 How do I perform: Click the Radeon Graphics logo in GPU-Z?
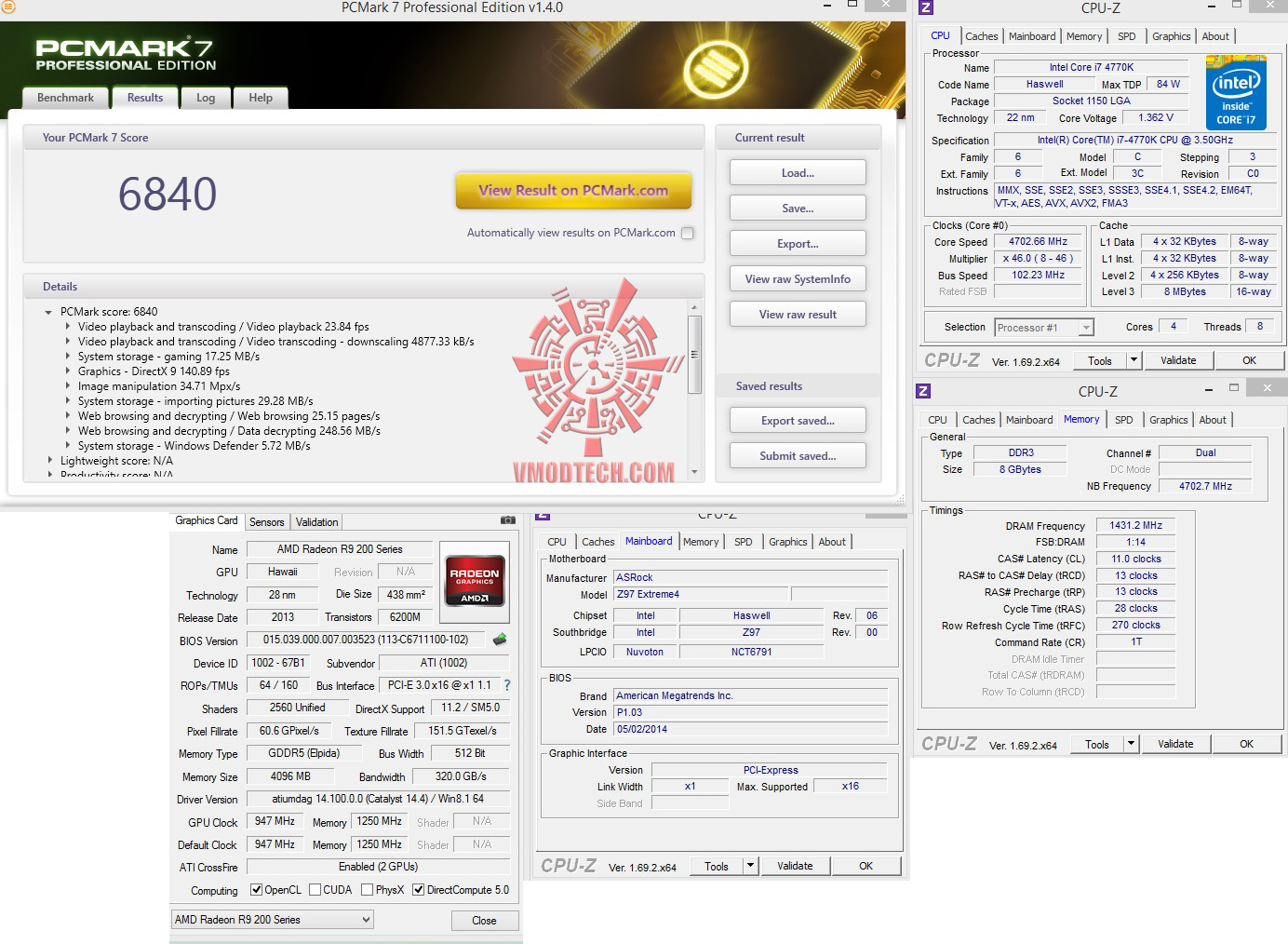point(475,581)
